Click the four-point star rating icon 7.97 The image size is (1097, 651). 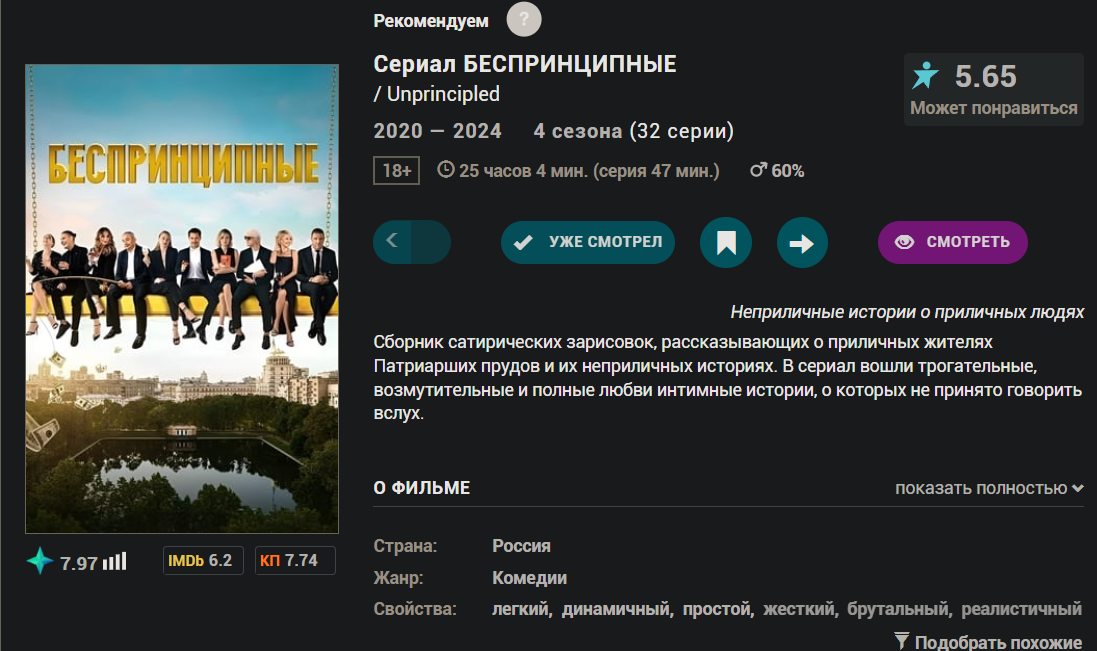(x=40, y=561)
